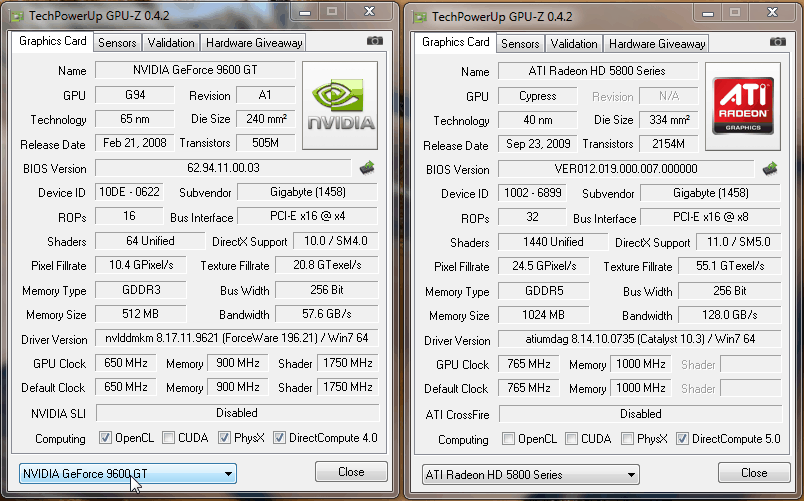The height and width of the screenshot is (501, 804).
Task: Click the Release Date value Sep 23, 2009
Action: click(x=538, y=144)
